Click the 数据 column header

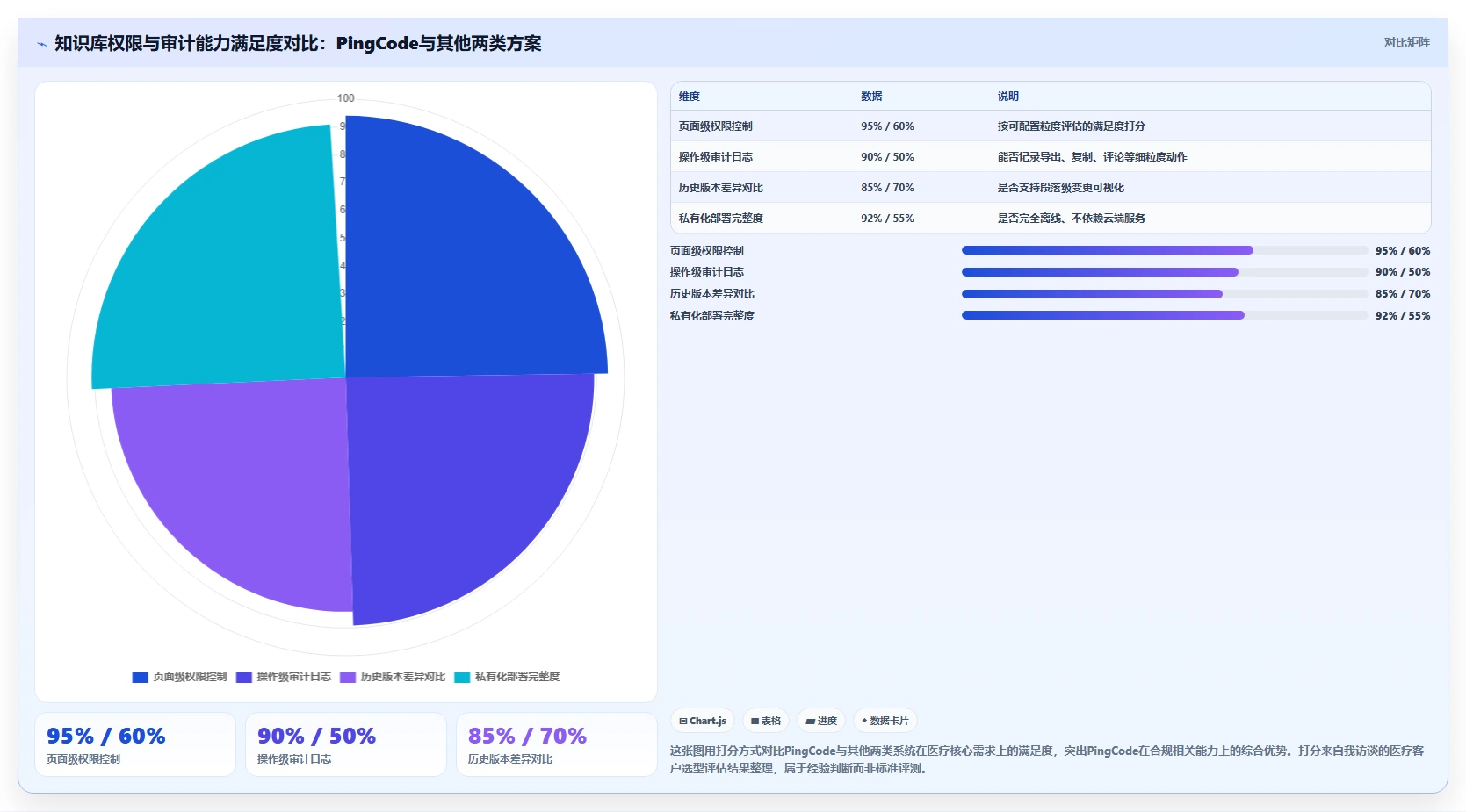pos(871,97)
